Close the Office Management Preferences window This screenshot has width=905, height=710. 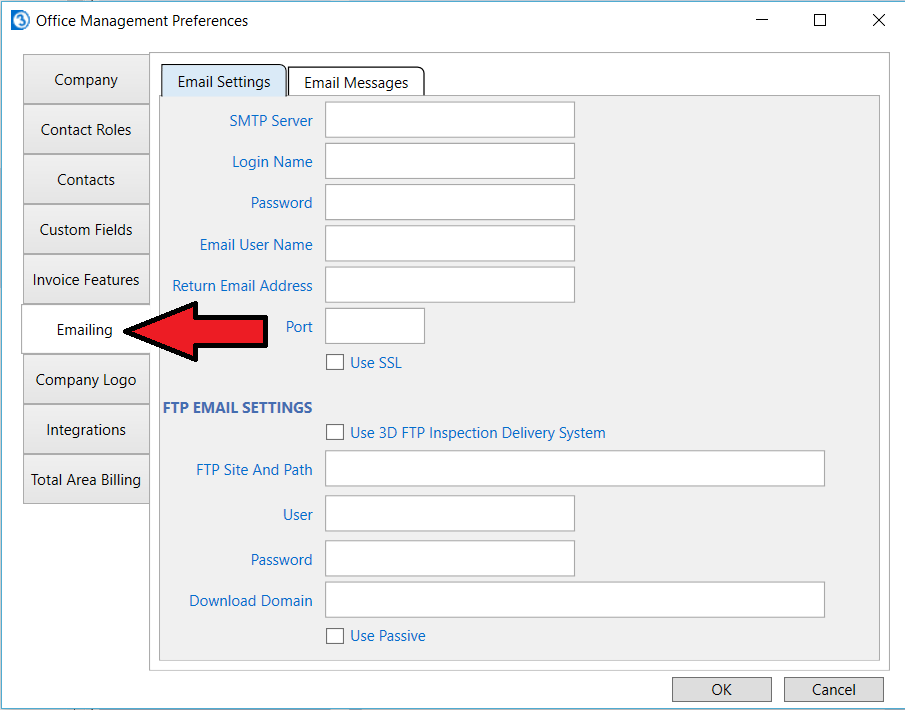tap(878, 20)
